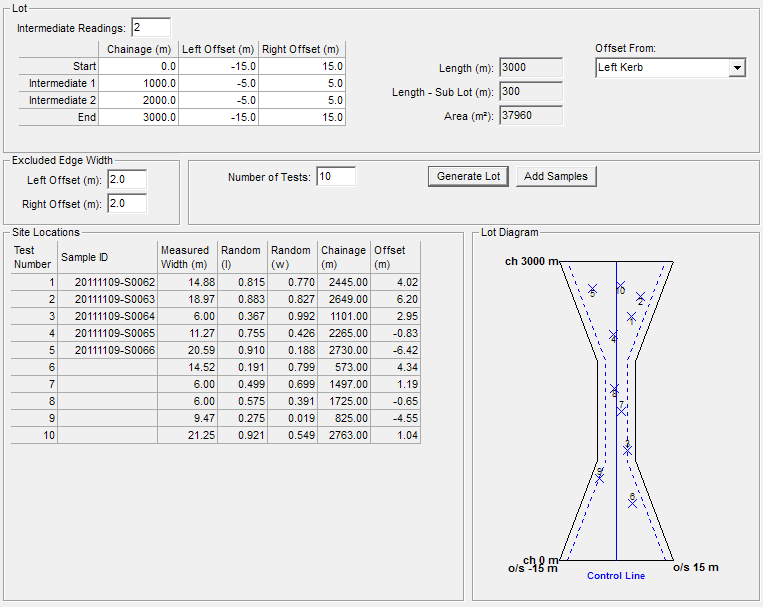Select the Start row Chainage cell
763x607 pixels.
[139, 66]
